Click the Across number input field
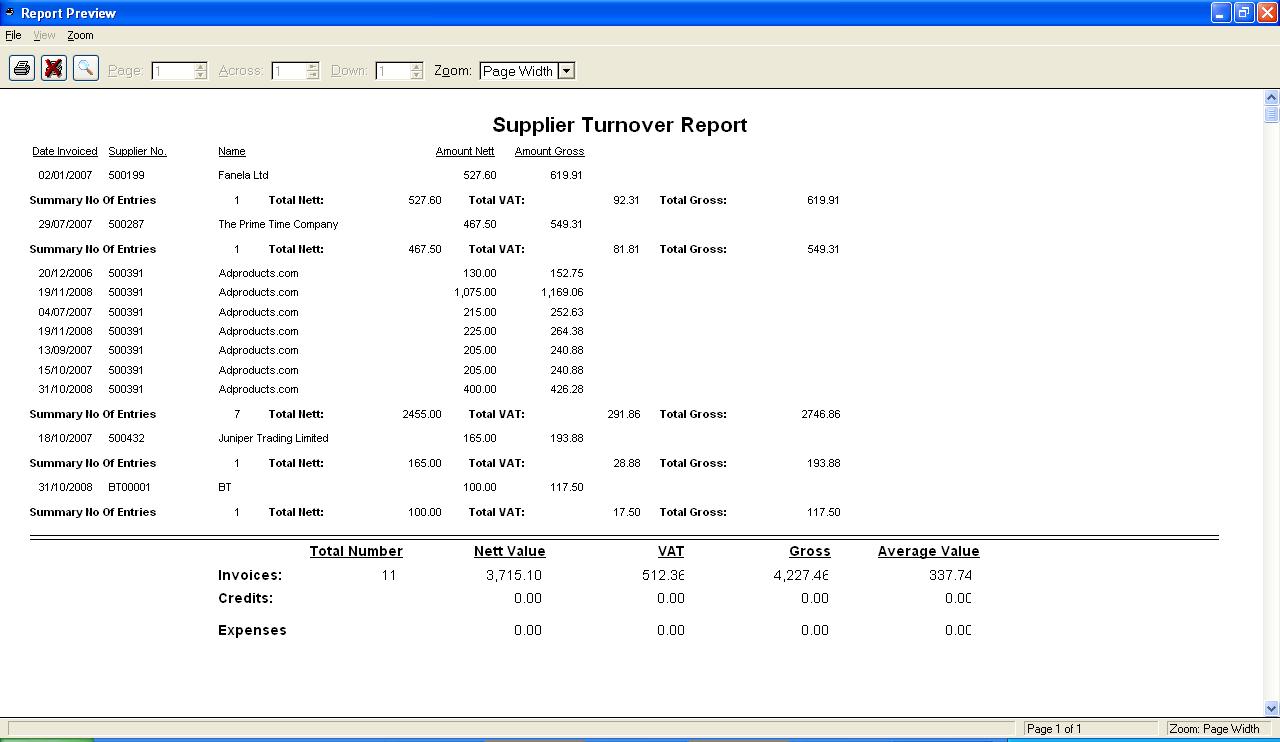This screenshot has height=742, width=1280. pos(288,71)
